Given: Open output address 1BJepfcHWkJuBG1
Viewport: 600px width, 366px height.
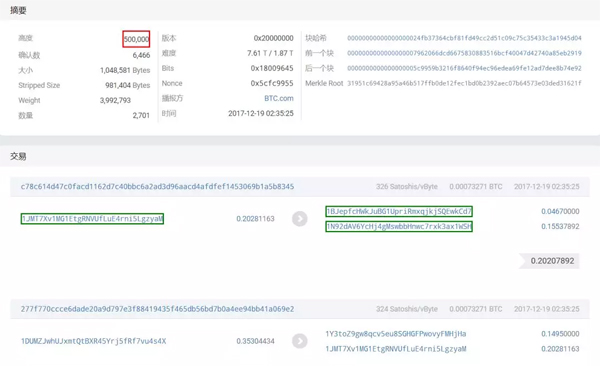Looking at the screenshot, I should (399, 211).
